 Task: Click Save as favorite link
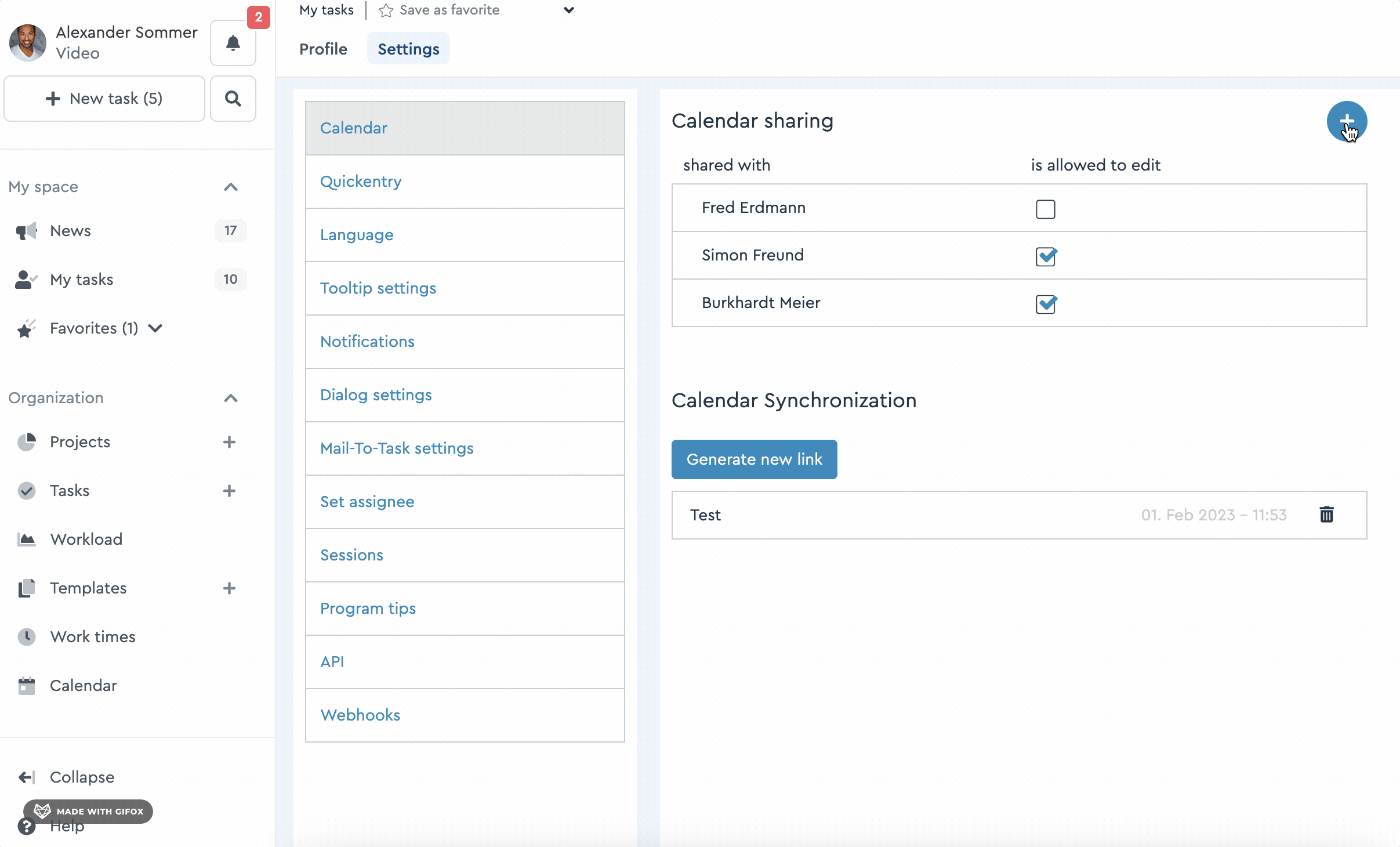coord(449,10)
